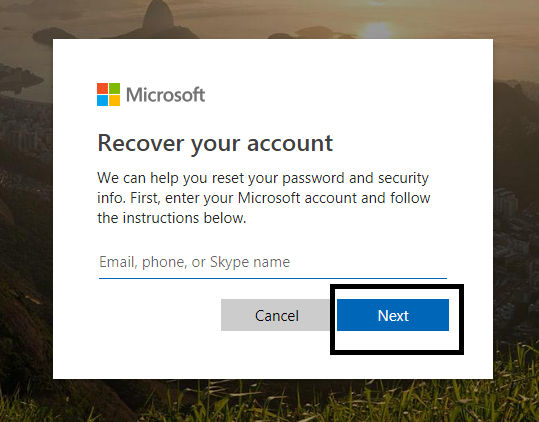The image size is (539, 422).
Task: Click the blue underline of the input field
Action: point(273,278)
